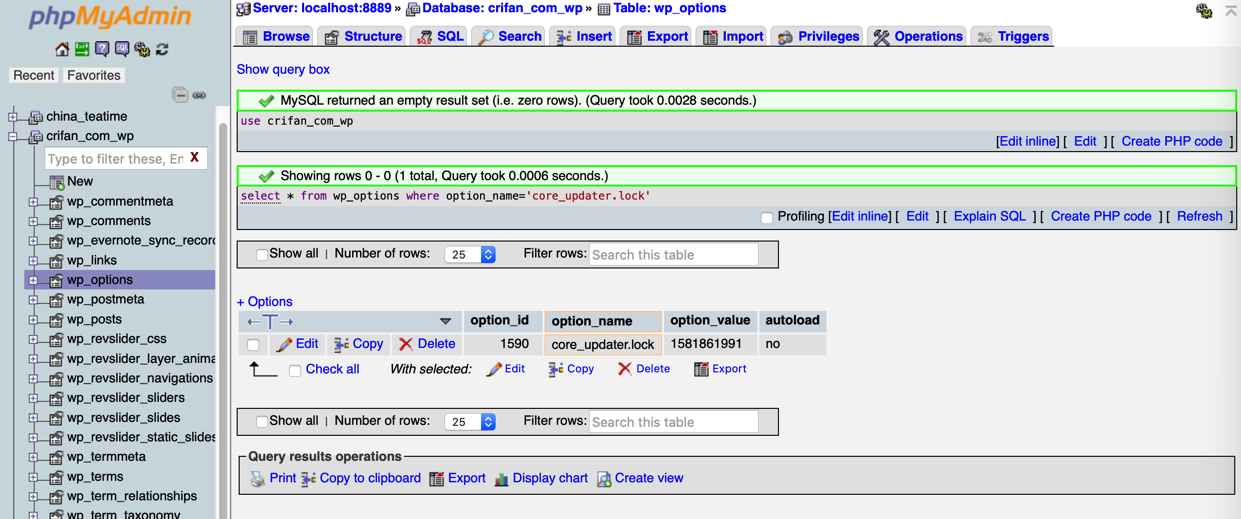
Task: Click the wp_links table icon
Action: (56, 260)
